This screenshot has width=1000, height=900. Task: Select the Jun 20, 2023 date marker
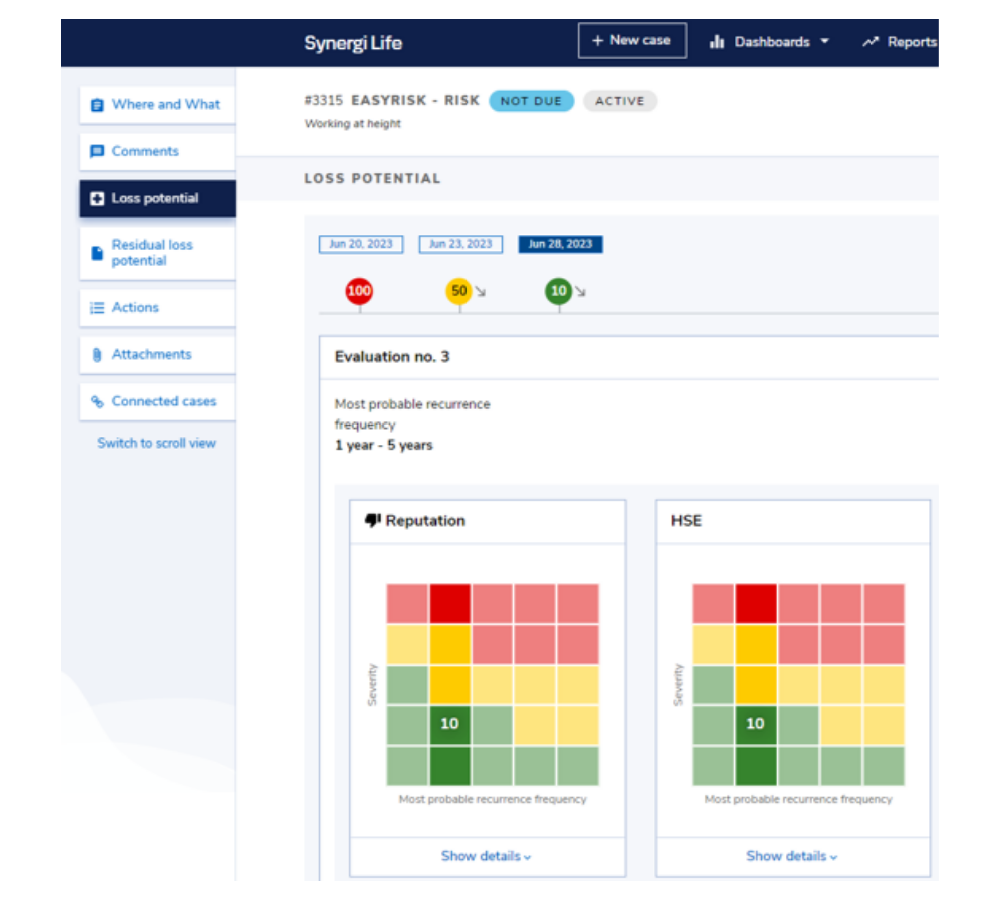click(x=360, y=243)
